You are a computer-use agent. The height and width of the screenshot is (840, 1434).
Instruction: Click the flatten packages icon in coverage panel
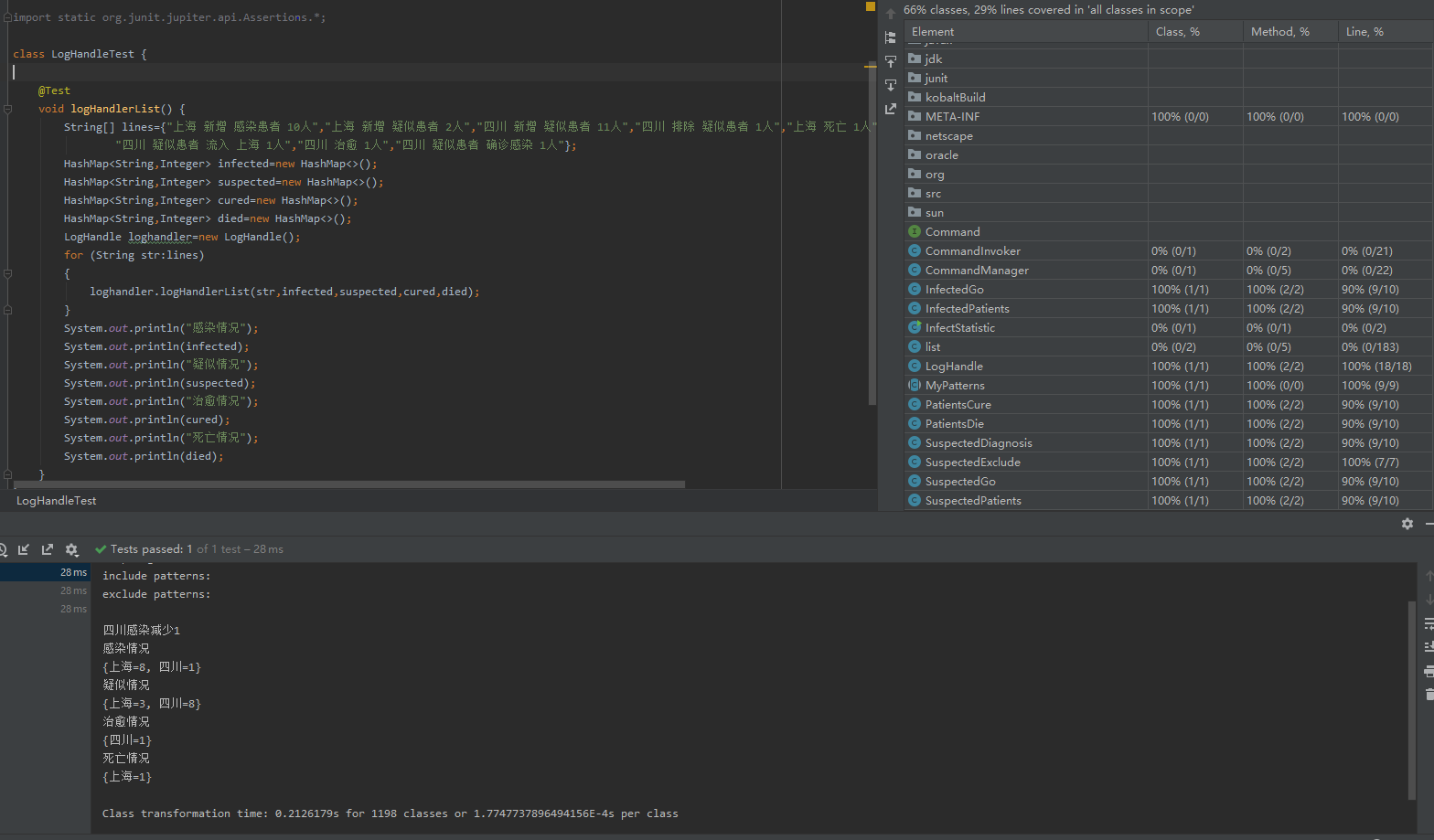[891, 37]
